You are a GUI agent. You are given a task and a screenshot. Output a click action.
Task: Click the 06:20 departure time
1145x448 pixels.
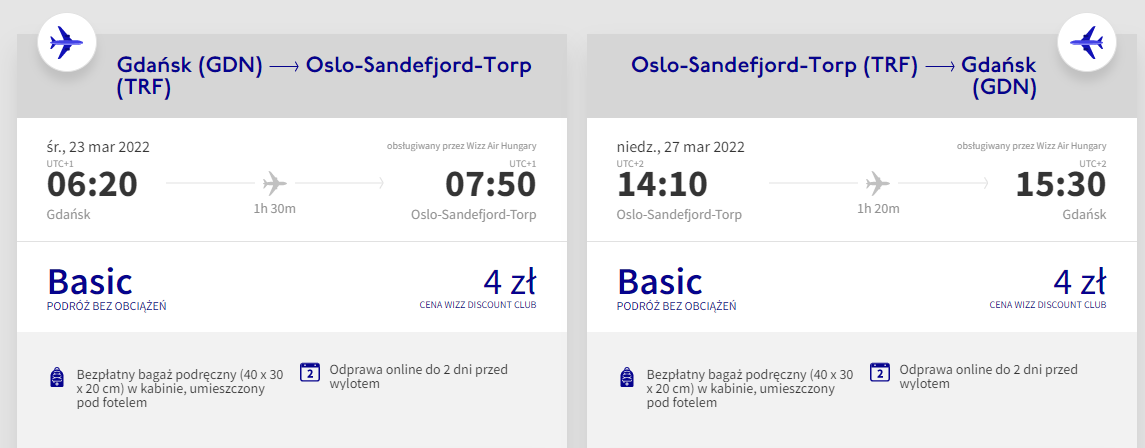point(92,185)
